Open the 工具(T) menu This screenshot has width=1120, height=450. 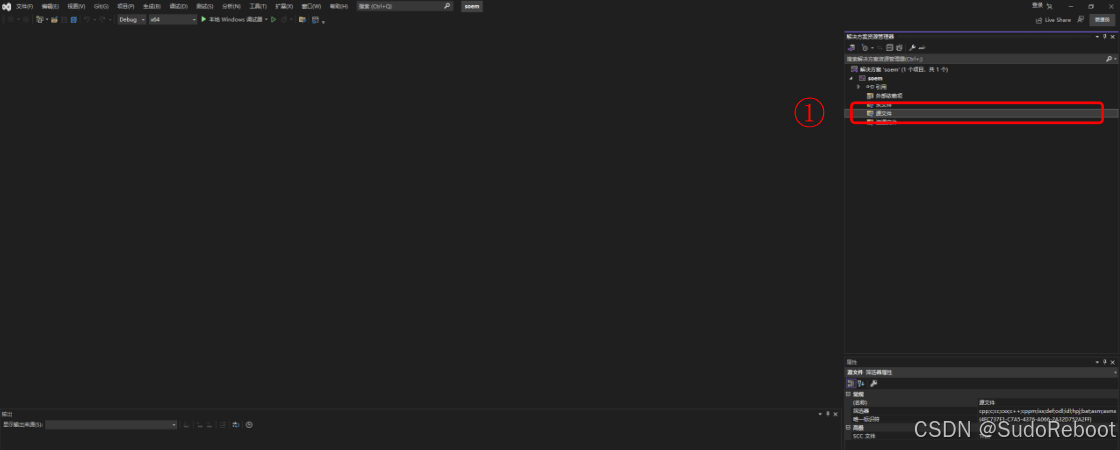tap(258, 6)
